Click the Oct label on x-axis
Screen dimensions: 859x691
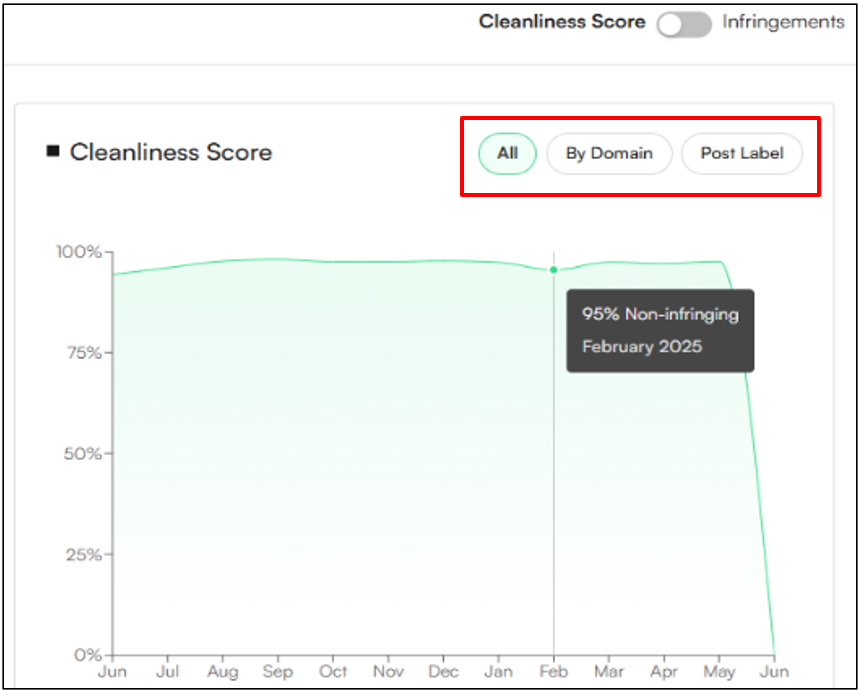point(333,671)
